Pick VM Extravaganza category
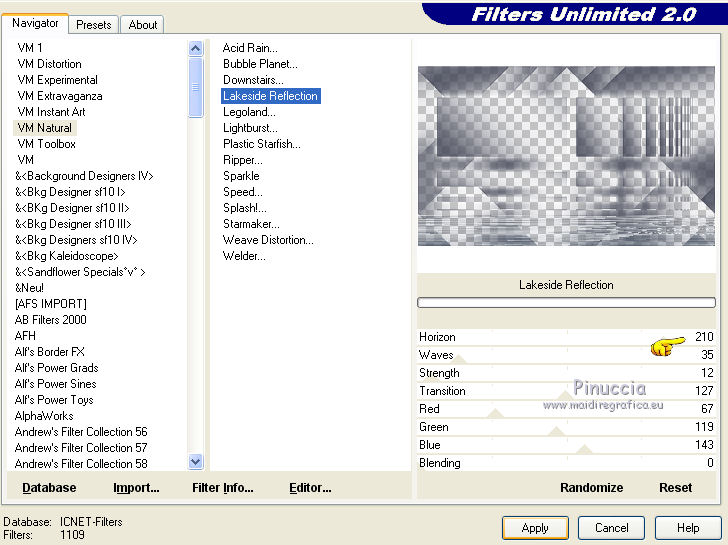 tap(60, 96)
